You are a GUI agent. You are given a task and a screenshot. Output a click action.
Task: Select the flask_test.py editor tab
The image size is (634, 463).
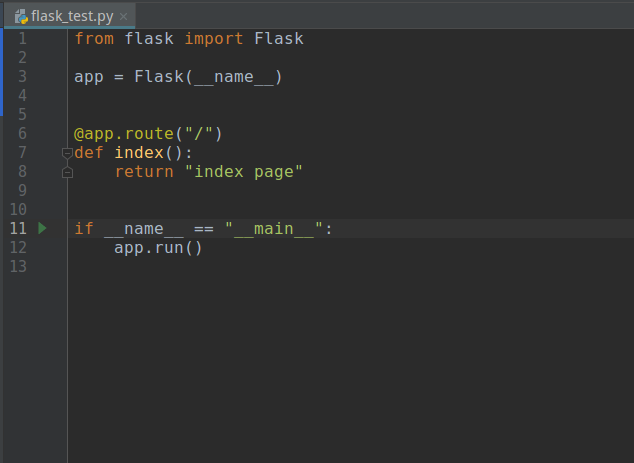point(70,16)
